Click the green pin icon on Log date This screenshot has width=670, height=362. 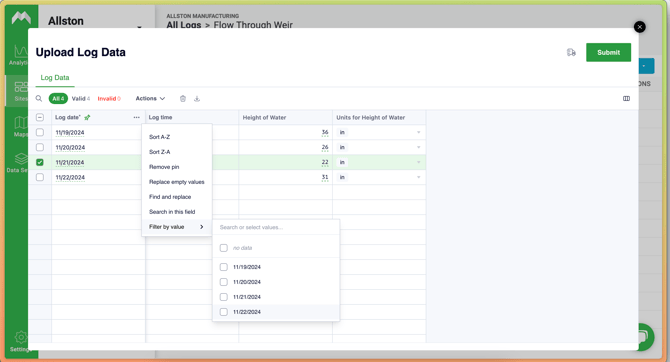click(x=87, y=118)
